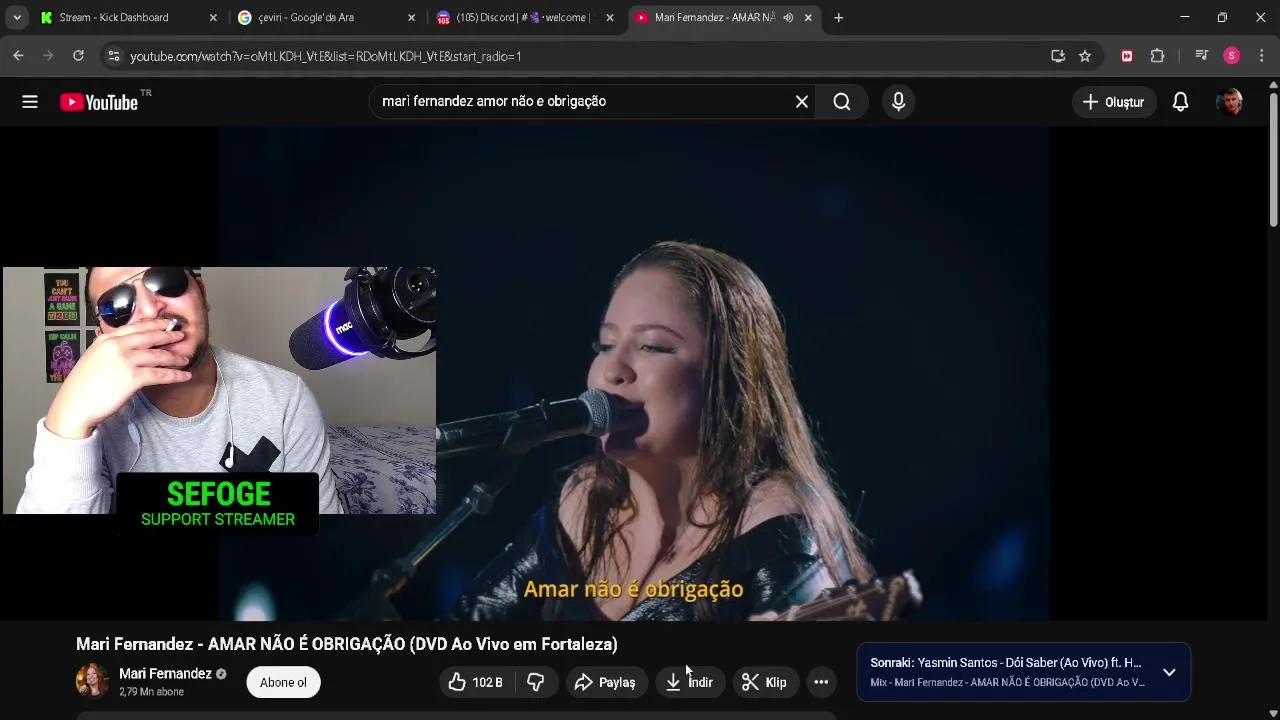The image size is (1280, 720).
Task: Open the YouTube account avatar menu
Action: pyautogui.click(x=1230, y=101)
